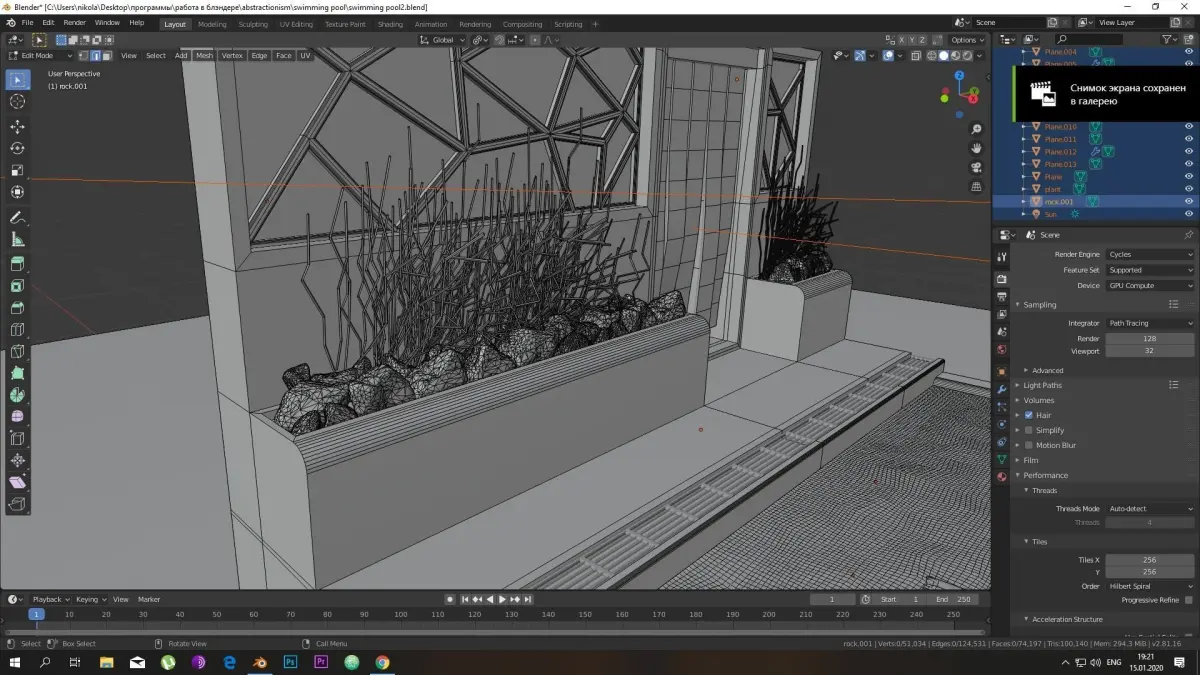The image size is (1200, 675).
Task: Switch to the Modeling workspace tab
Action: pos(212,24)
